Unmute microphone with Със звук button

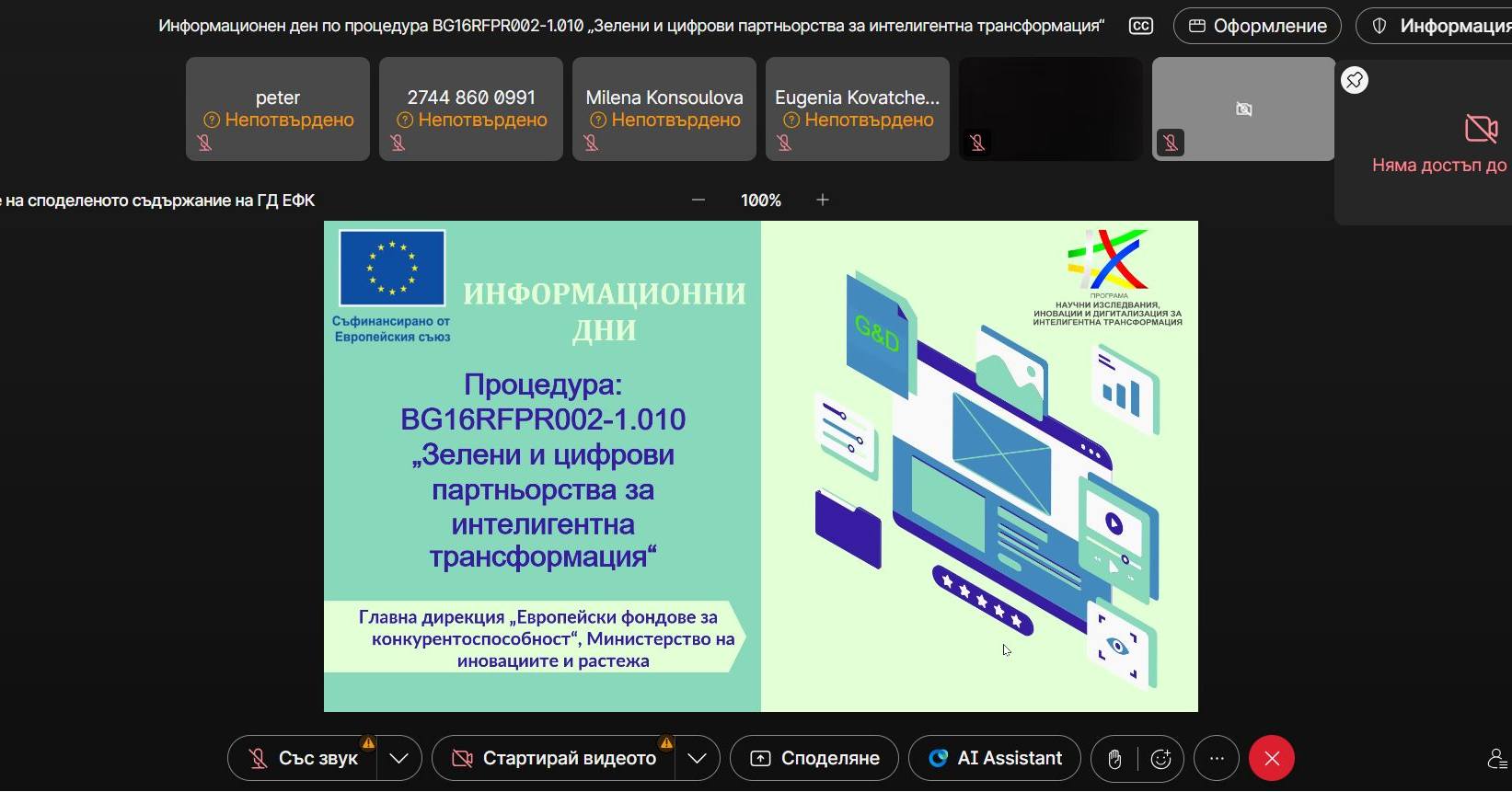pos(304,759)
